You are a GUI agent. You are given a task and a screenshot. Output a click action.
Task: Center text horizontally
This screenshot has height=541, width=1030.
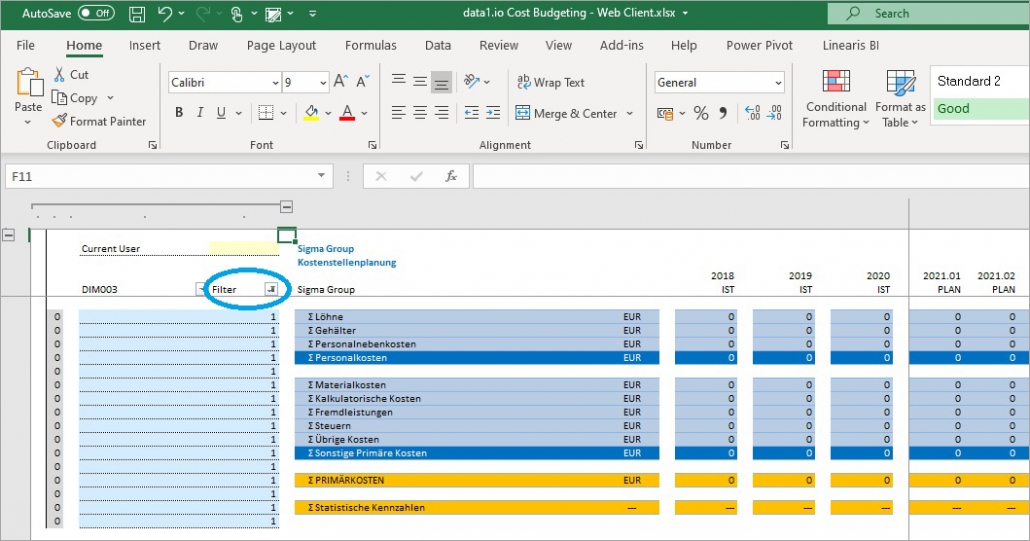(420, 113)
